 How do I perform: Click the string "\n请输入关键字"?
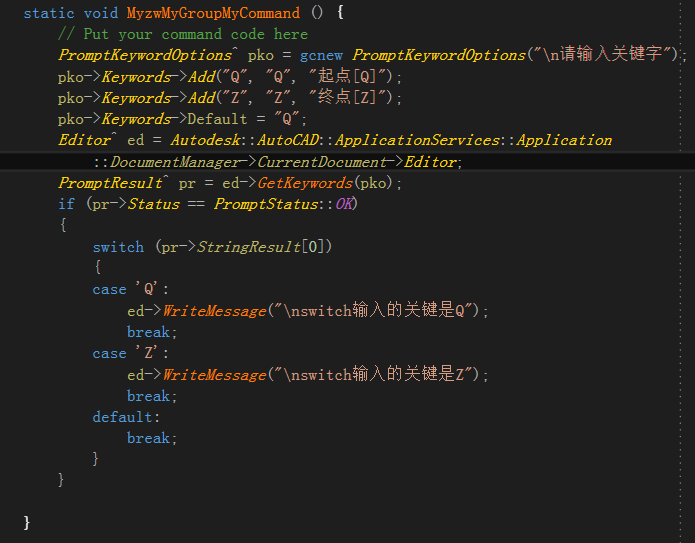(x=602, y=55)
